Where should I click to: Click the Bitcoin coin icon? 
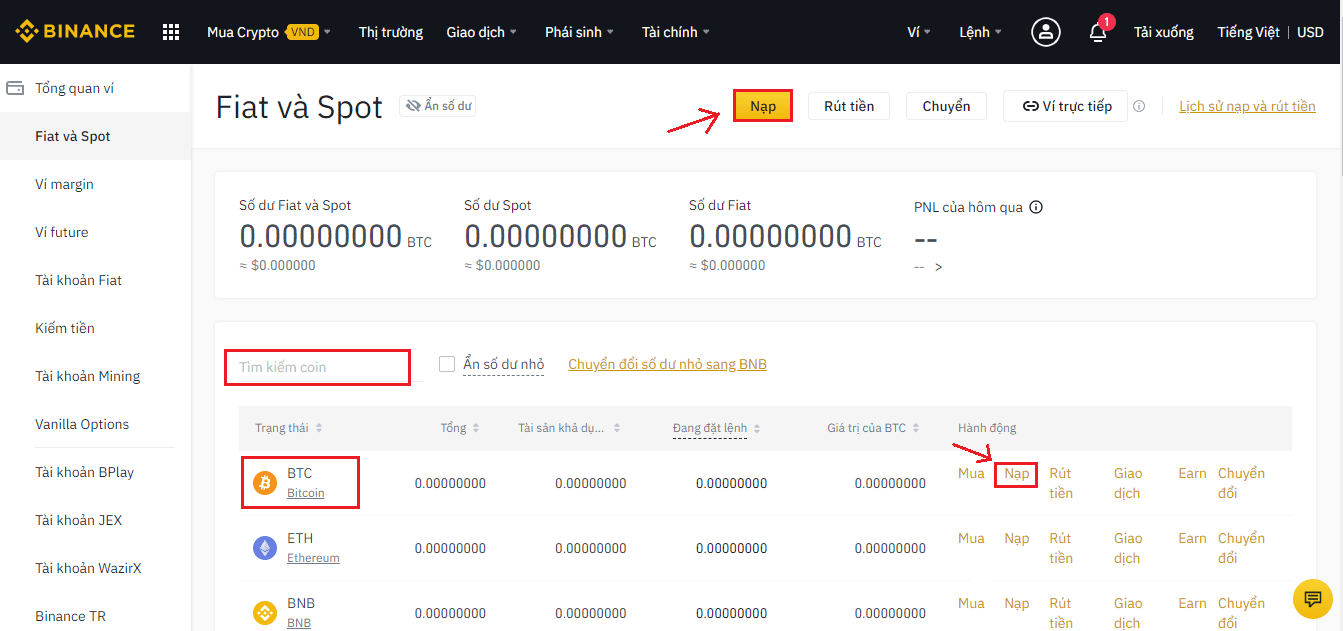coord(265,483)
